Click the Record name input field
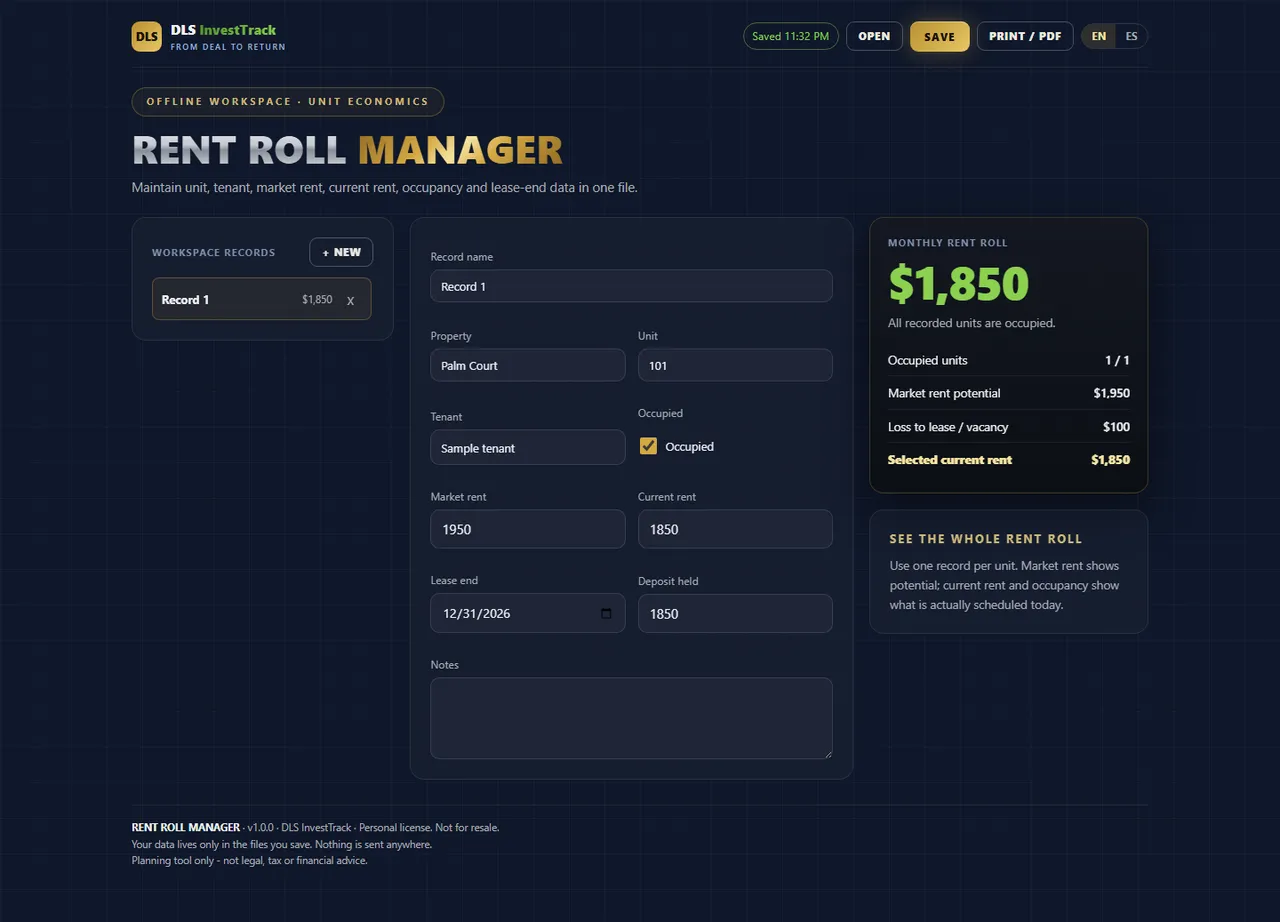This screenshot has height=922, width=1280. (x=631, y=286)
